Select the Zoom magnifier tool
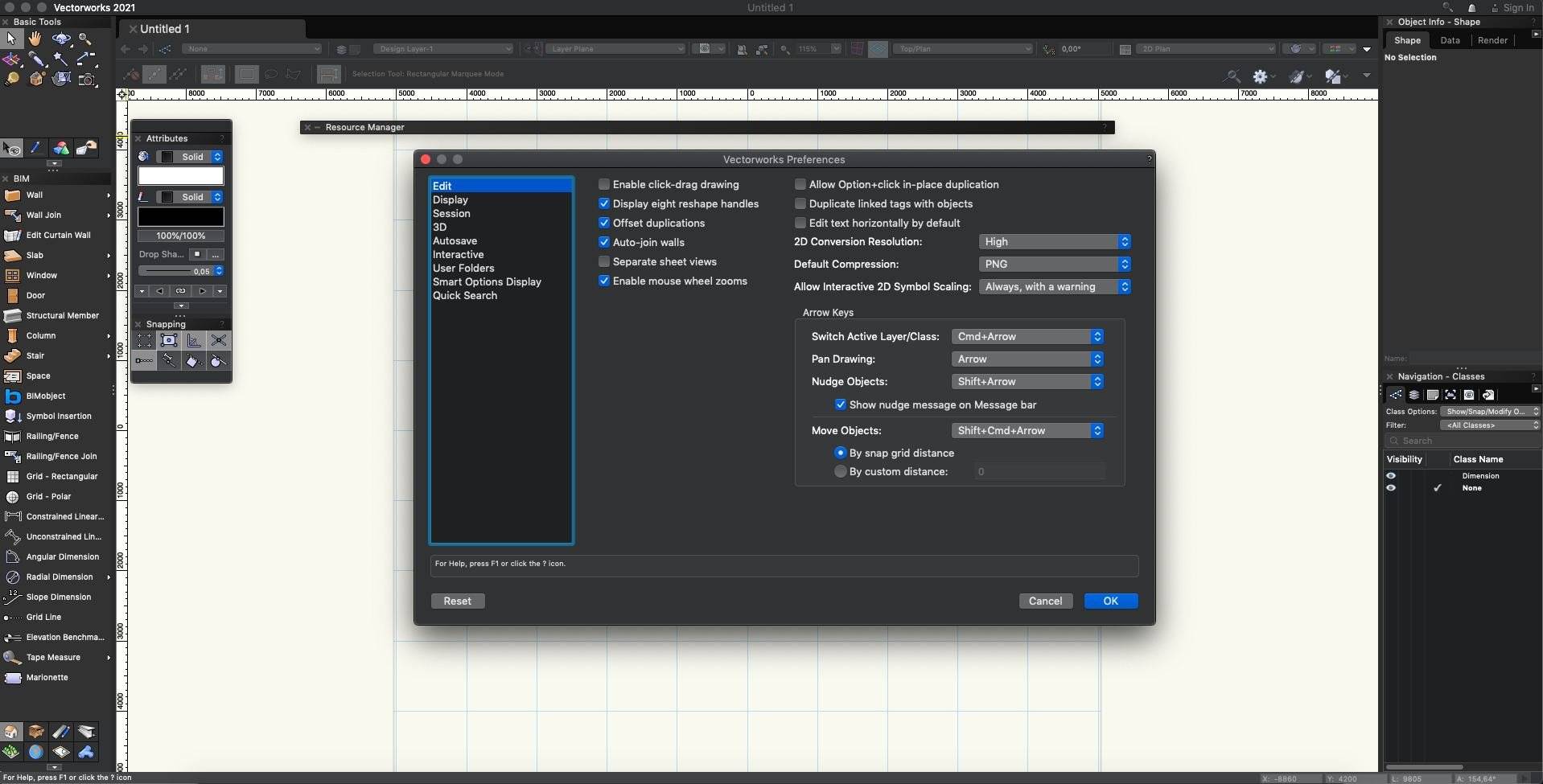The height and width of the screenshot is (784, 1543). pyautogui.click(x=85, y=38)
